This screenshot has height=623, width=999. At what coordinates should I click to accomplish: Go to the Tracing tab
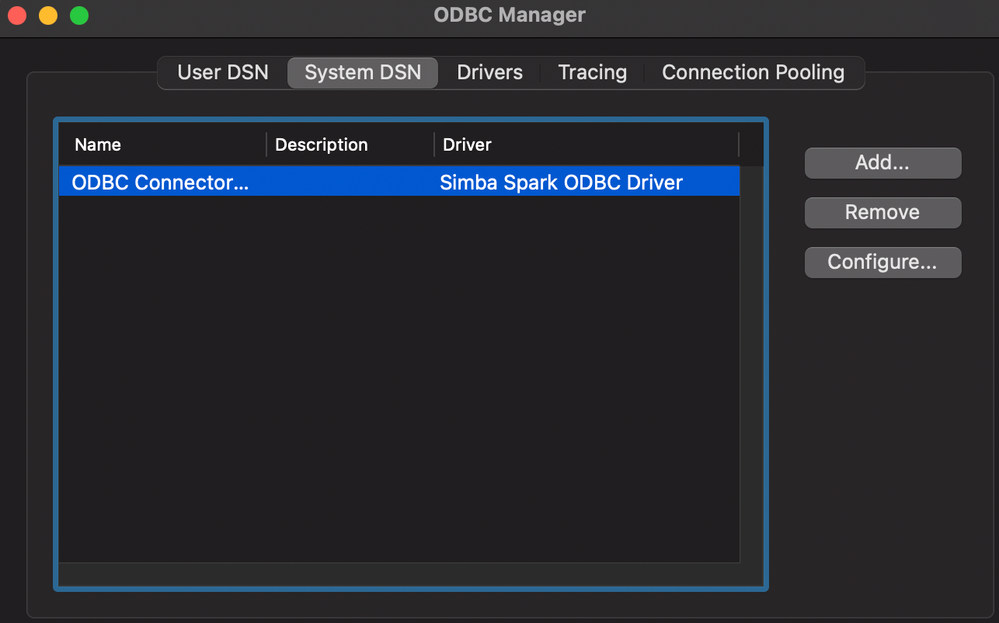click(x=592, y=73)
